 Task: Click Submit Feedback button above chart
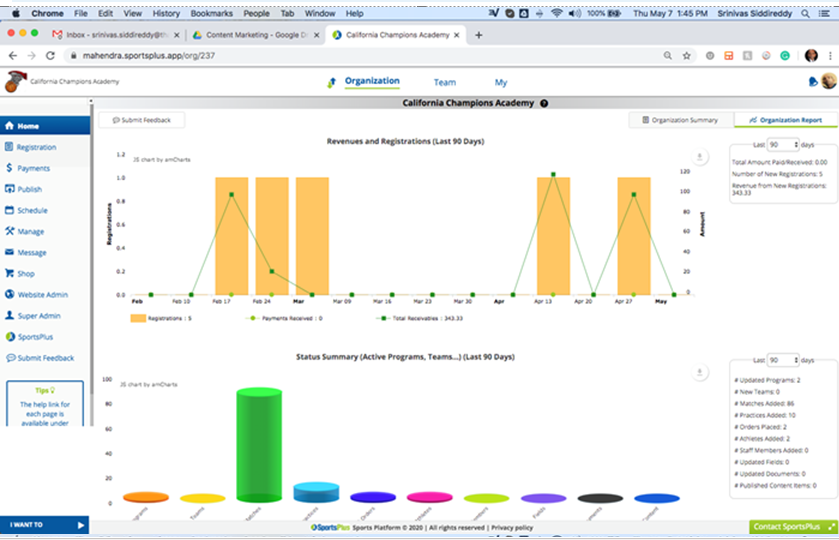[142, 120]
